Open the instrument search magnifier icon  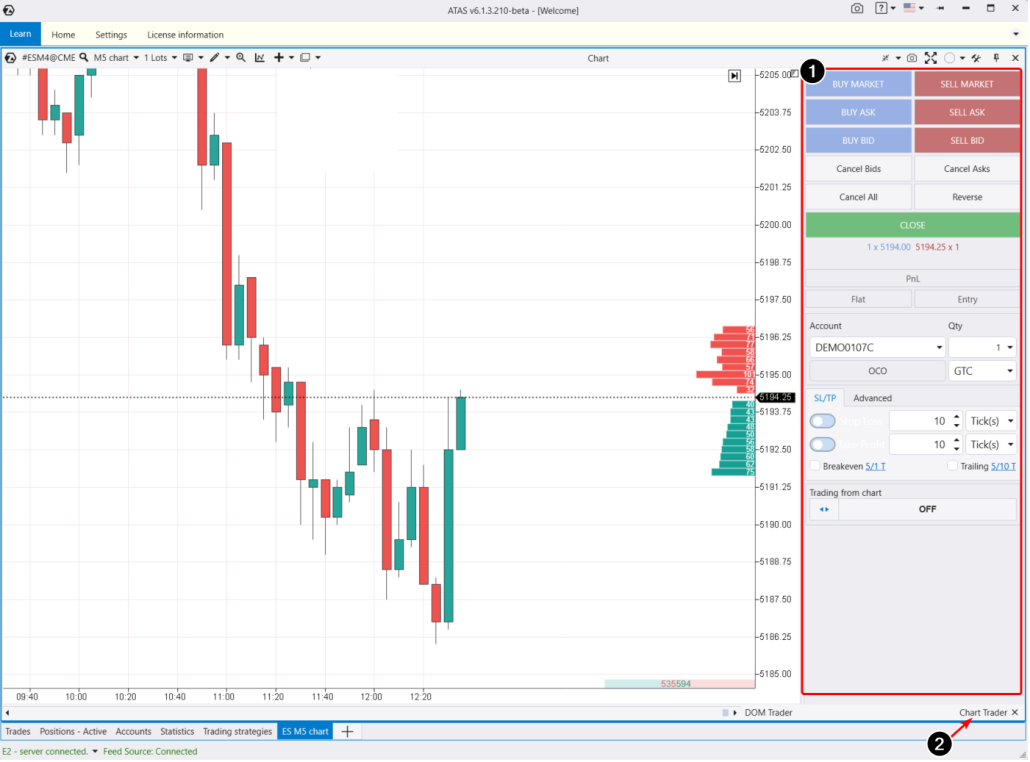point(84,58)
